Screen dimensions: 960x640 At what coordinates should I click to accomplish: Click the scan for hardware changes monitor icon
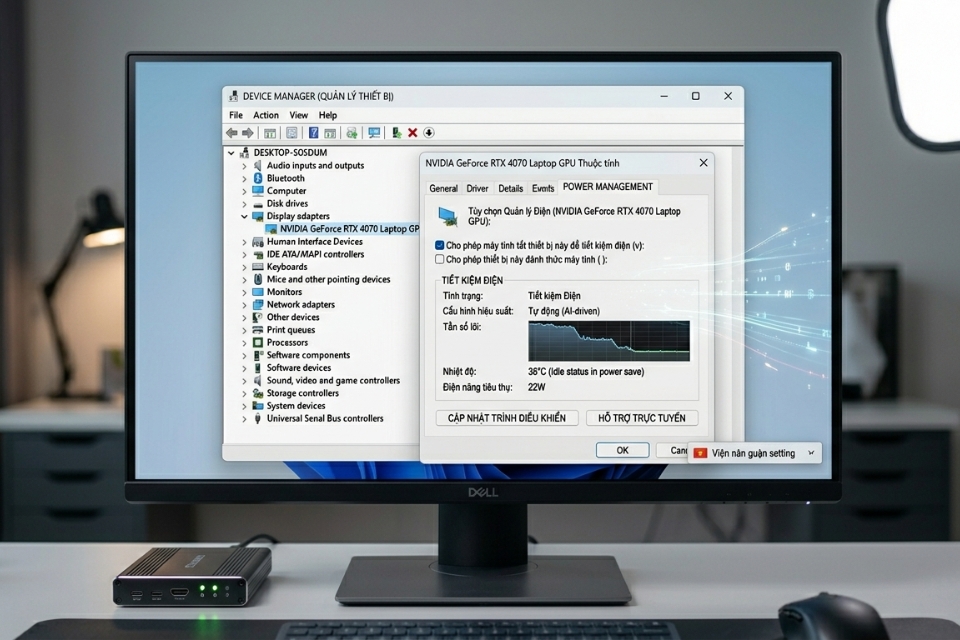pyautogui.click(x=374, y=132)
